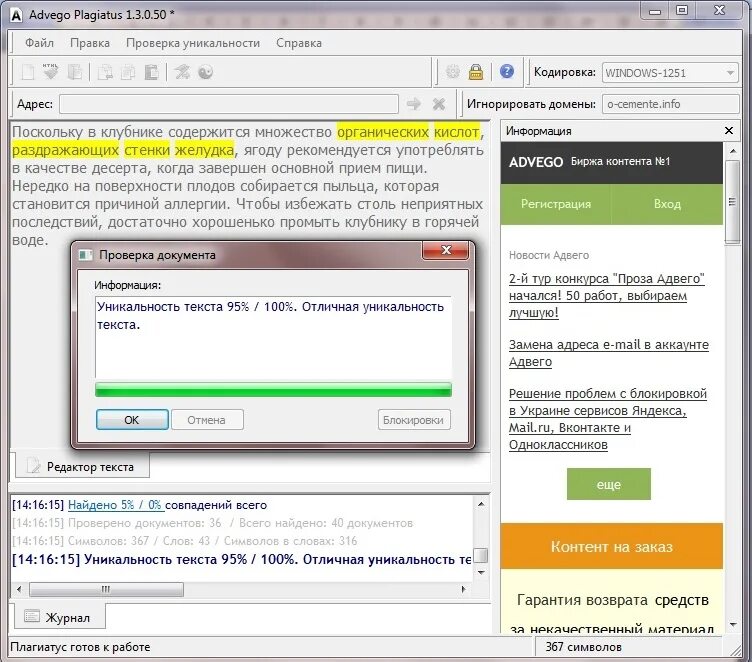Open the Проверка уникальности menu
Screen dimensions: 752x662
(x=193, y=43)
